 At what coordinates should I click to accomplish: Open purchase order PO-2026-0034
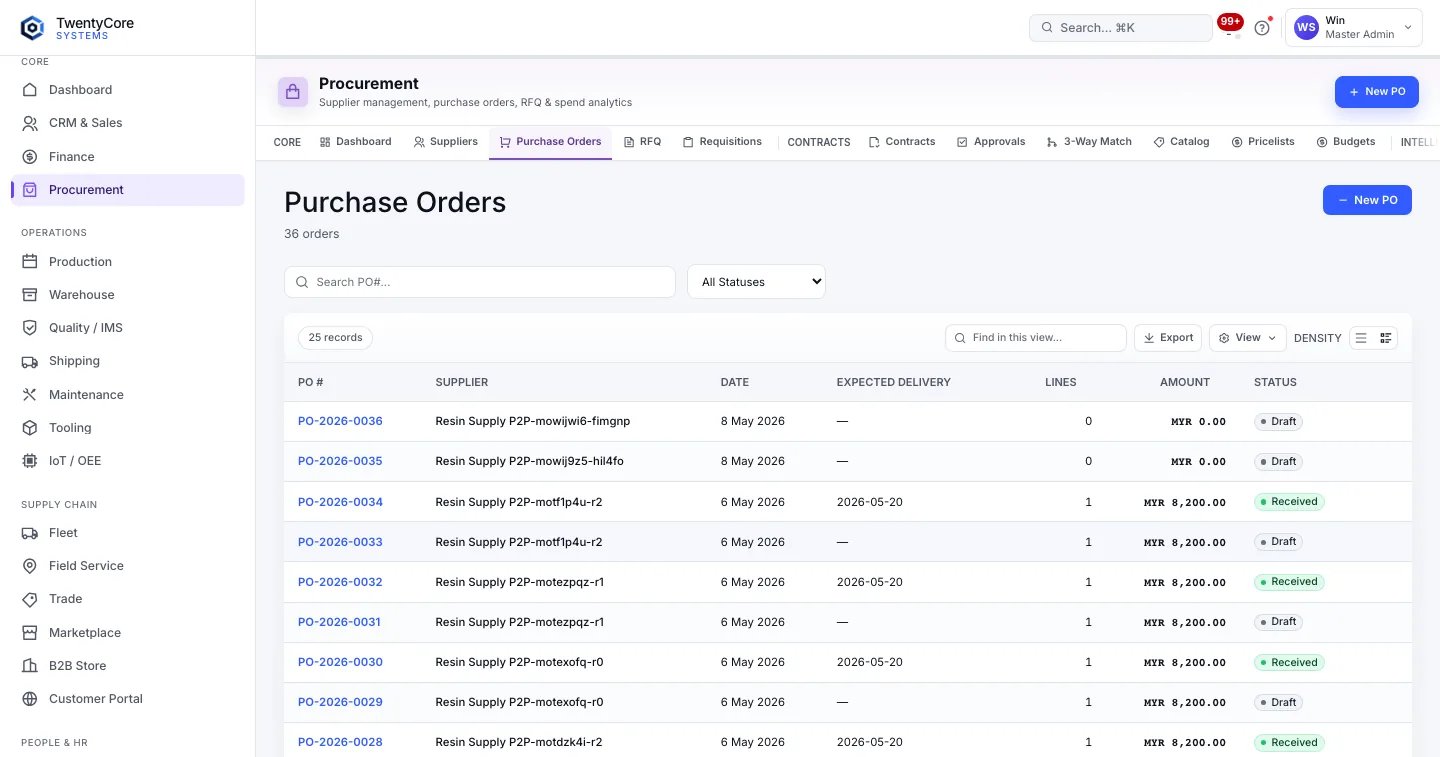pyautogui.click(x=340, y=502)
